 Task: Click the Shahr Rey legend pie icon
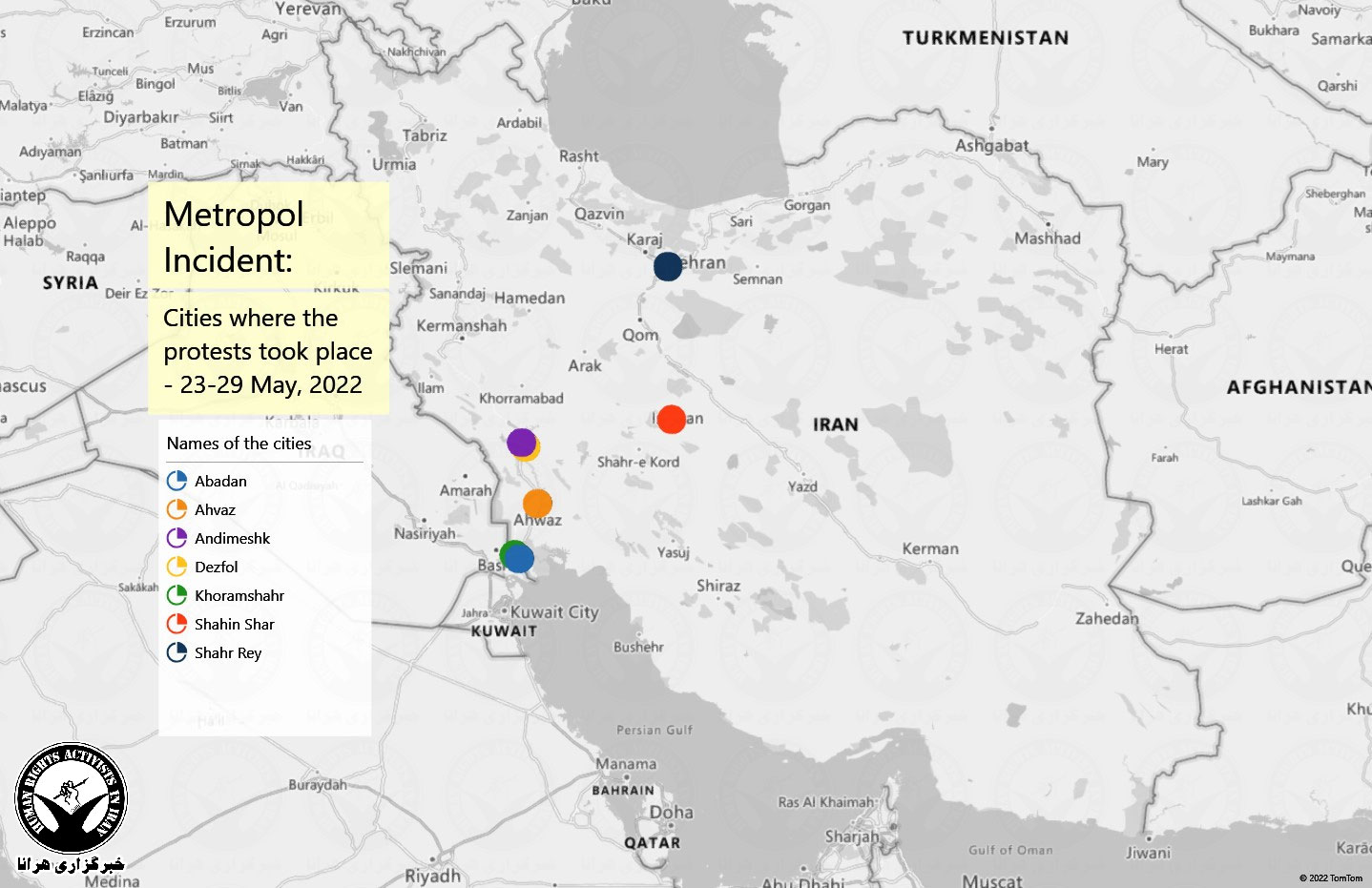pyautogui.click(x=177, y=652)
